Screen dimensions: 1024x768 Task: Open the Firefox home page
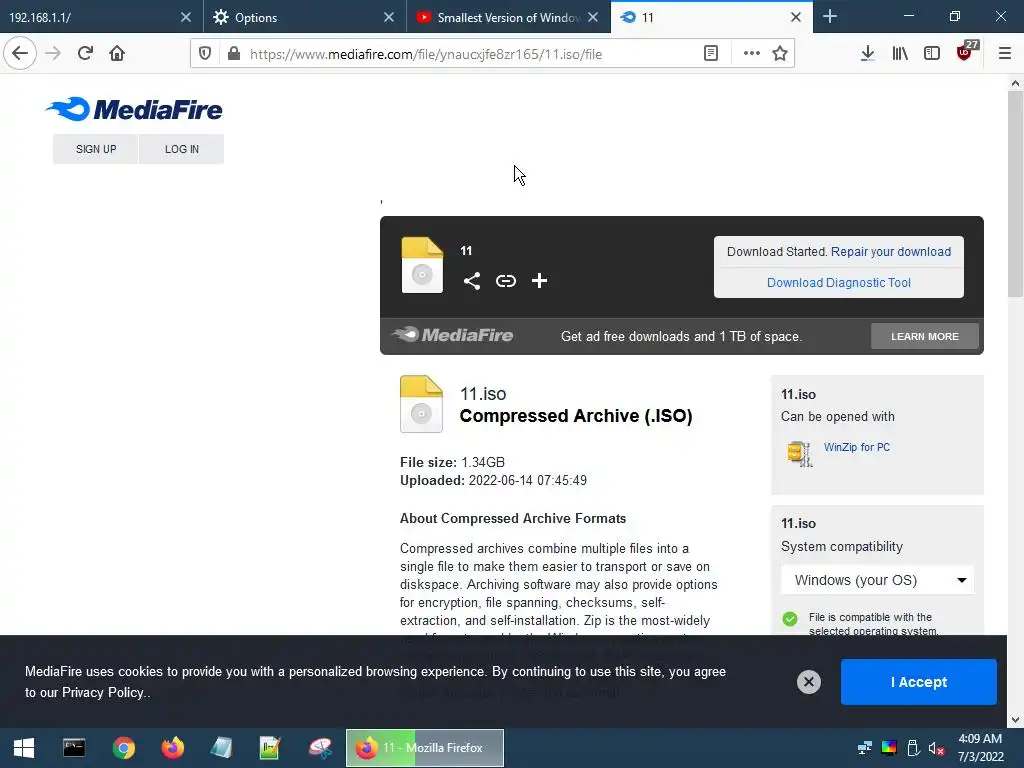pos(117,53)
